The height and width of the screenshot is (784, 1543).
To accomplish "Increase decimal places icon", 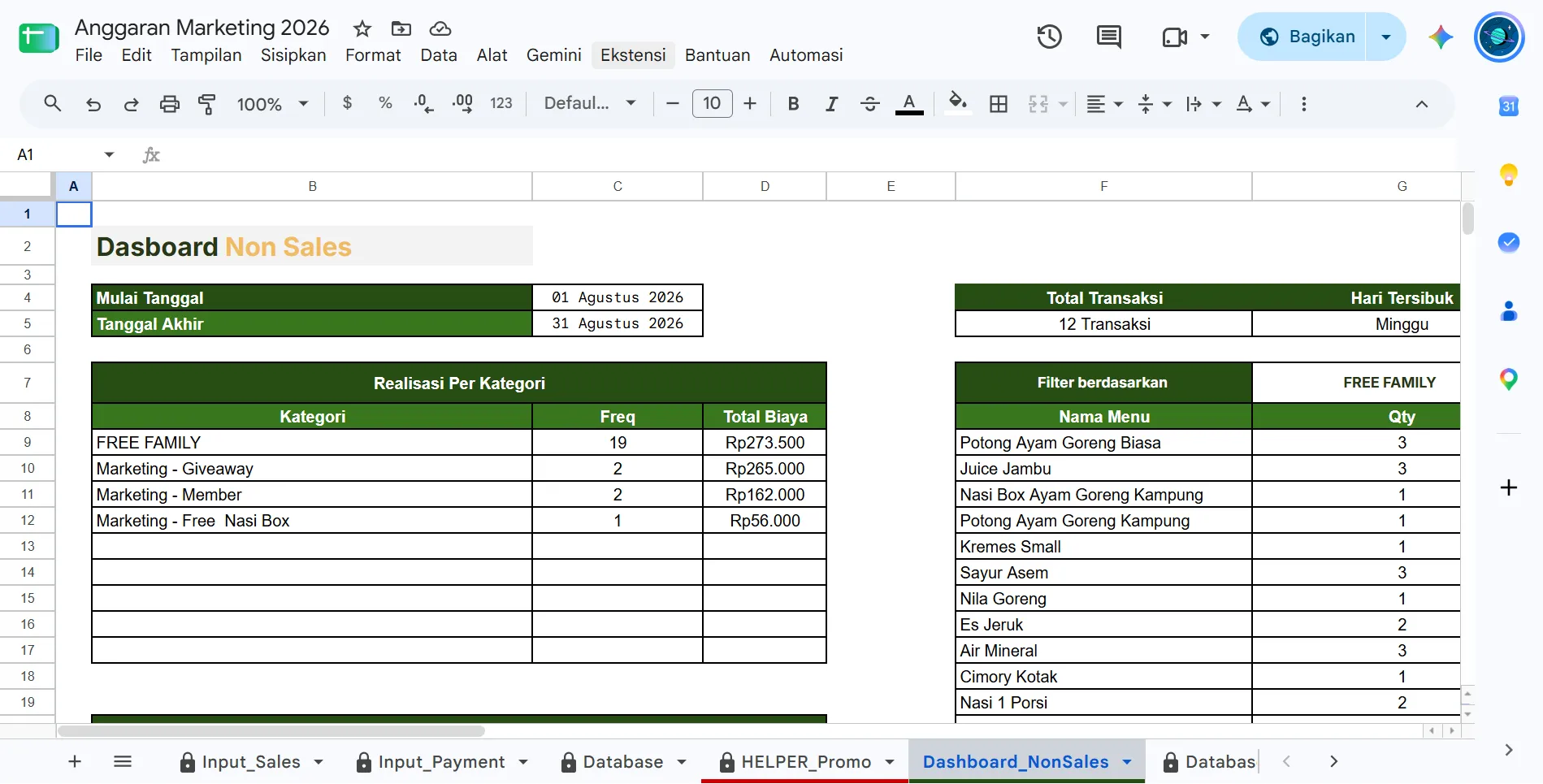I will [x=462, y=103].
